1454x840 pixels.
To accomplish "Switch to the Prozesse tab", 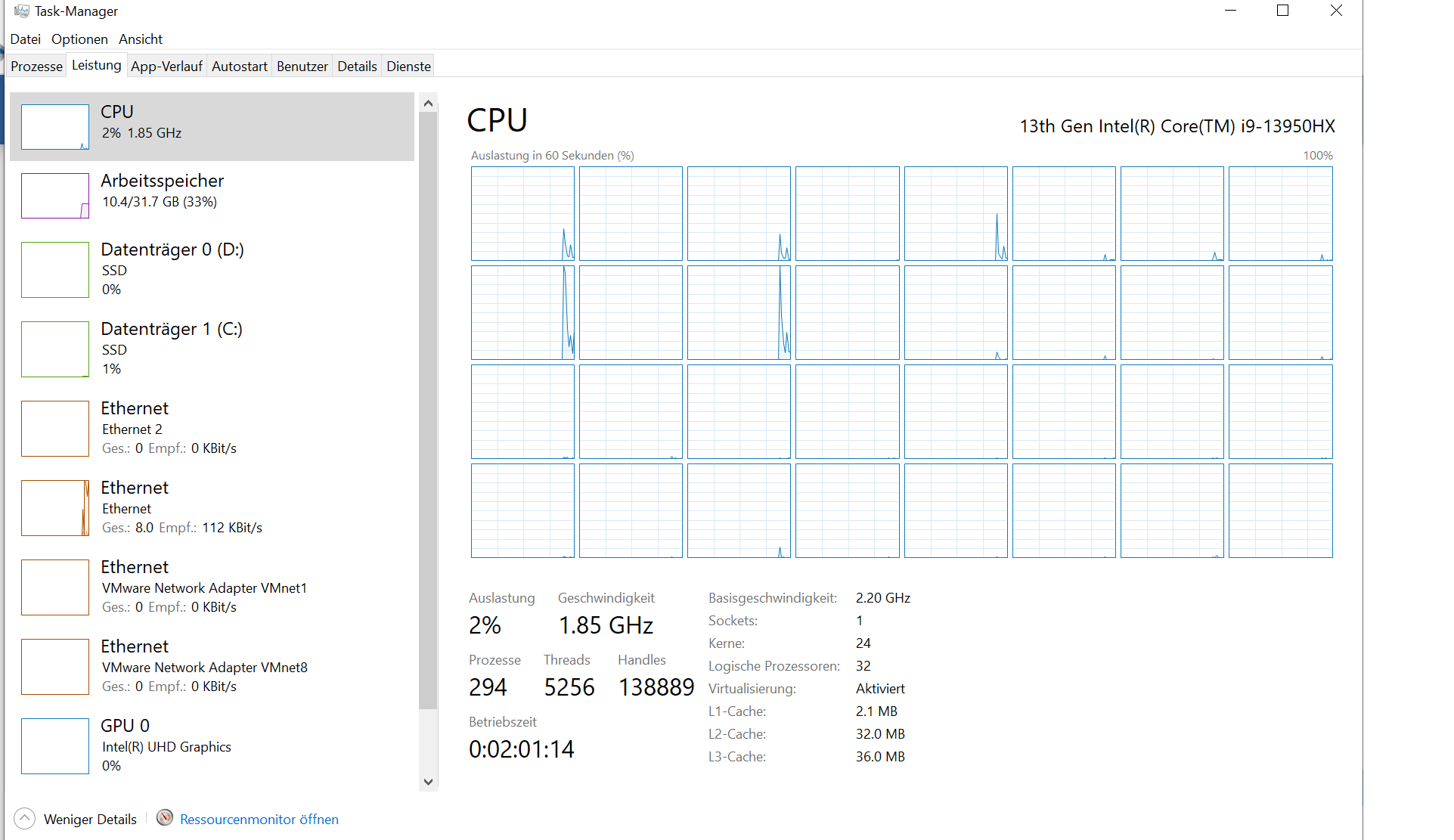I will (x=36, y=67).
